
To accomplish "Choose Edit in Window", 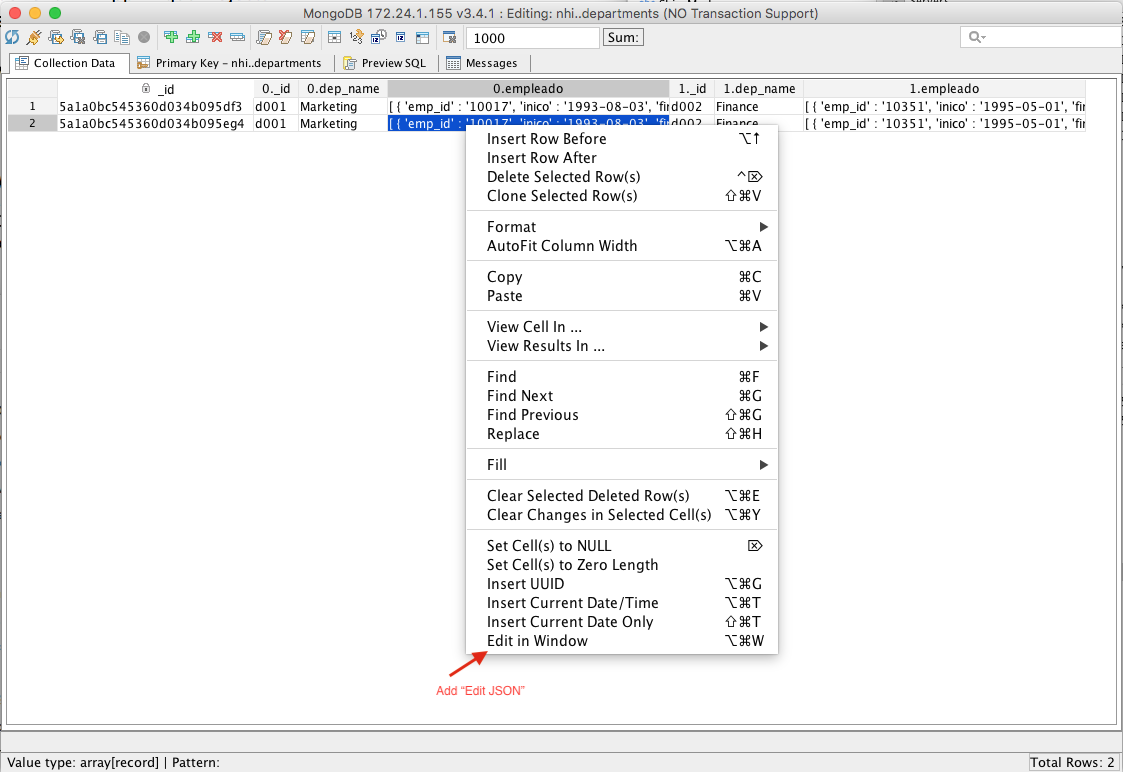I will (x=622, y=642).
